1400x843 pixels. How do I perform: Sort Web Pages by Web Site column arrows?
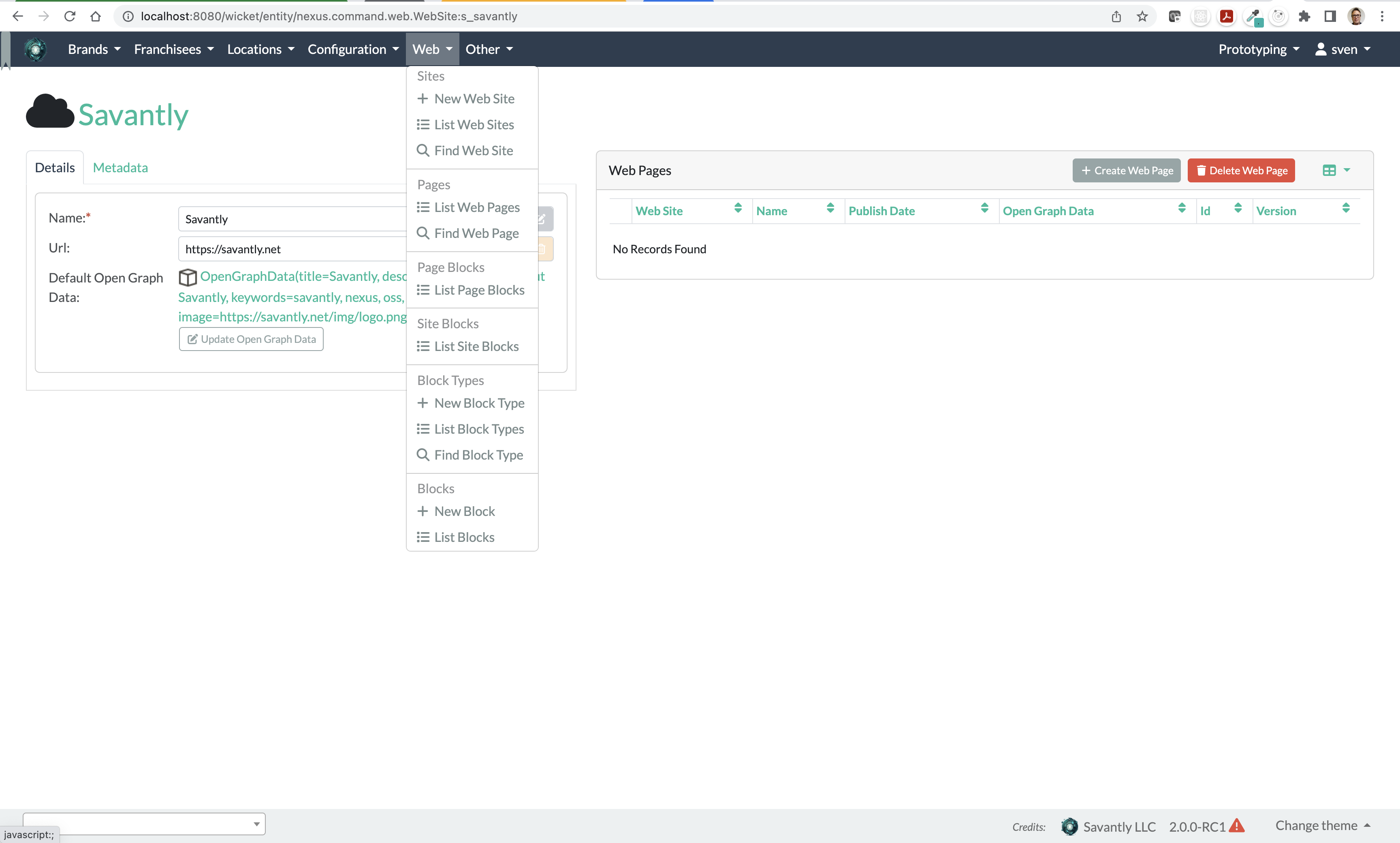tap(738, 208)
